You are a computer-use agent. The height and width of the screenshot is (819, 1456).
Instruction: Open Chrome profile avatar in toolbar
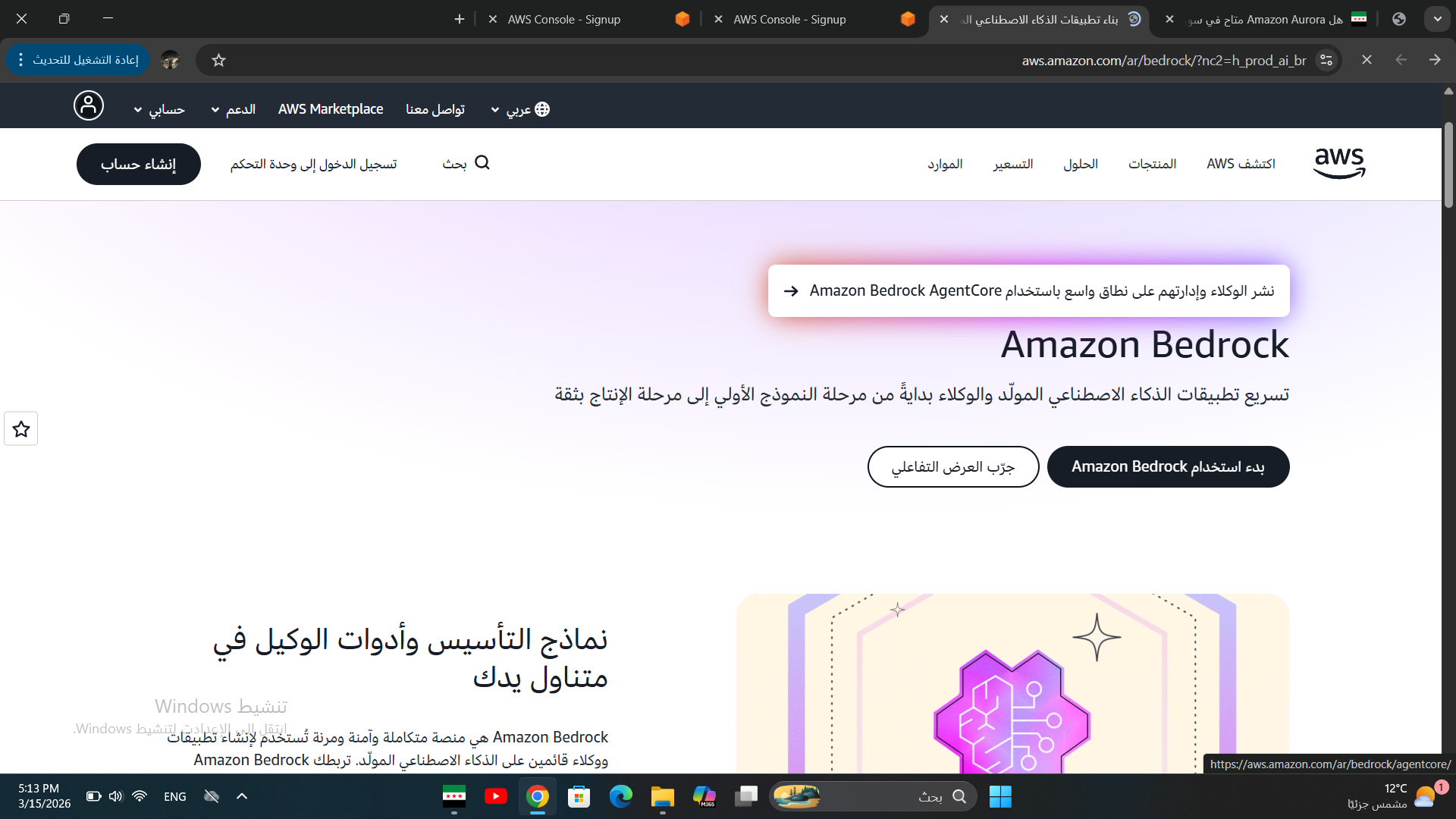click(x=170, y=60)
